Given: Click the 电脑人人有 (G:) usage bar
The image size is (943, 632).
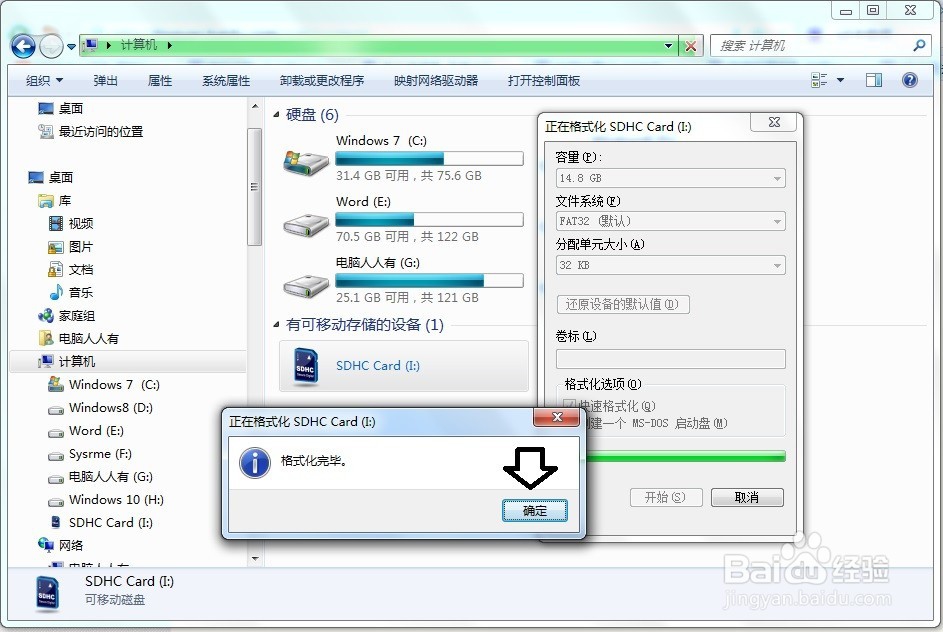Looking at the screenshot, I should (x=429, y=280).
